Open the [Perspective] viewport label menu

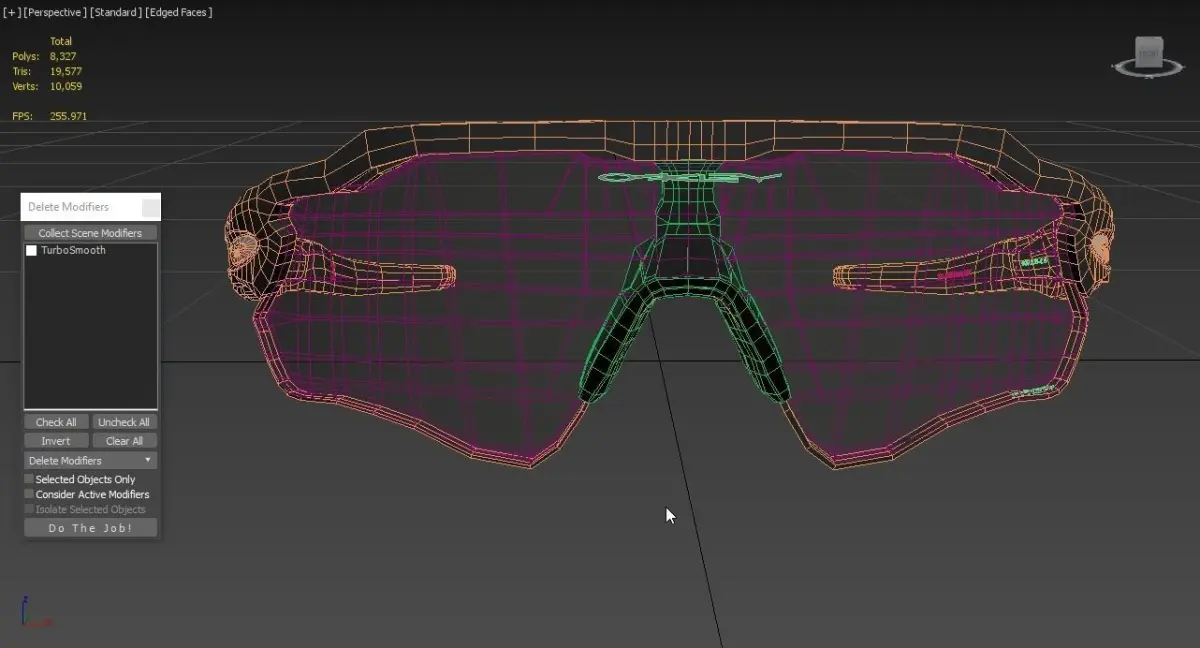tap(56, 12)
